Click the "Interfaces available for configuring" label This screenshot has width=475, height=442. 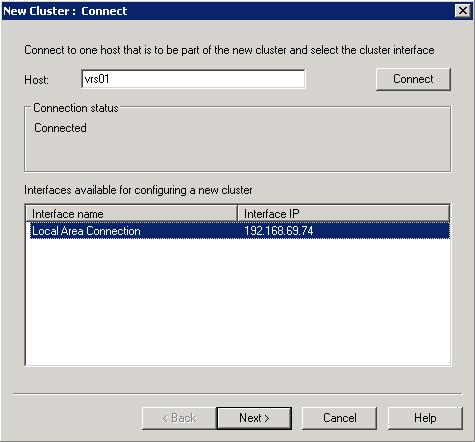coord(138,190)
